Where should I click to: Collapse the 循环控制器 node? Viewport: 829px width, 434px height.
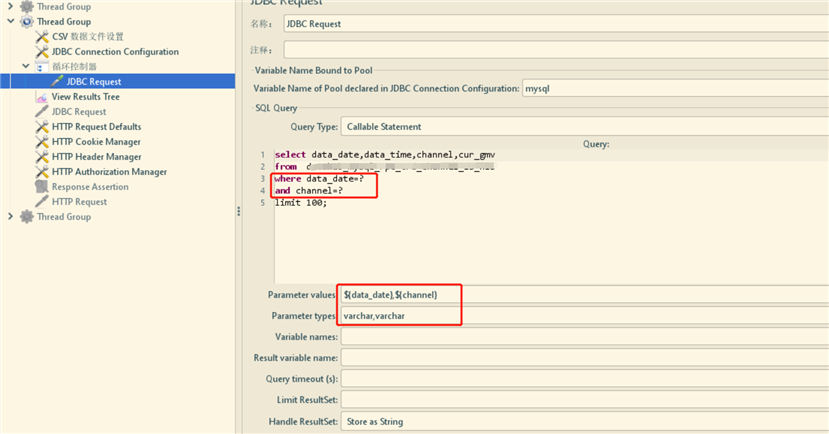click(25, 66)
